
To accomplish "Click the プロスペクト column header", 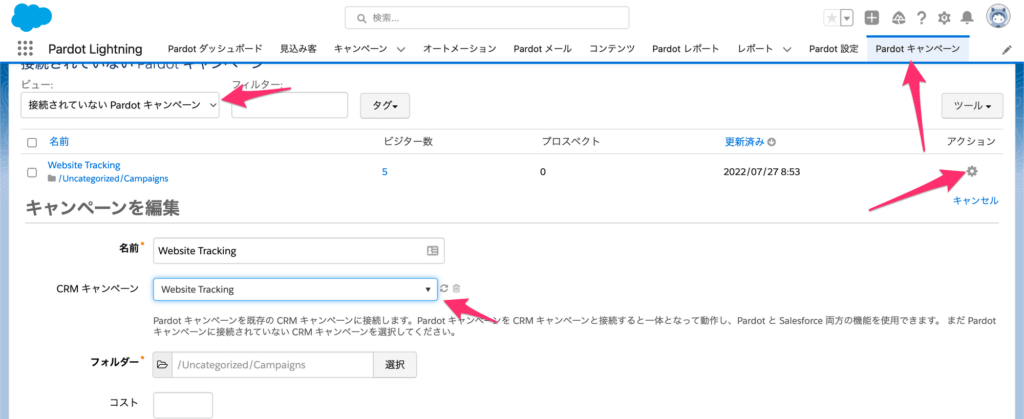I will (x=571, y=142).
